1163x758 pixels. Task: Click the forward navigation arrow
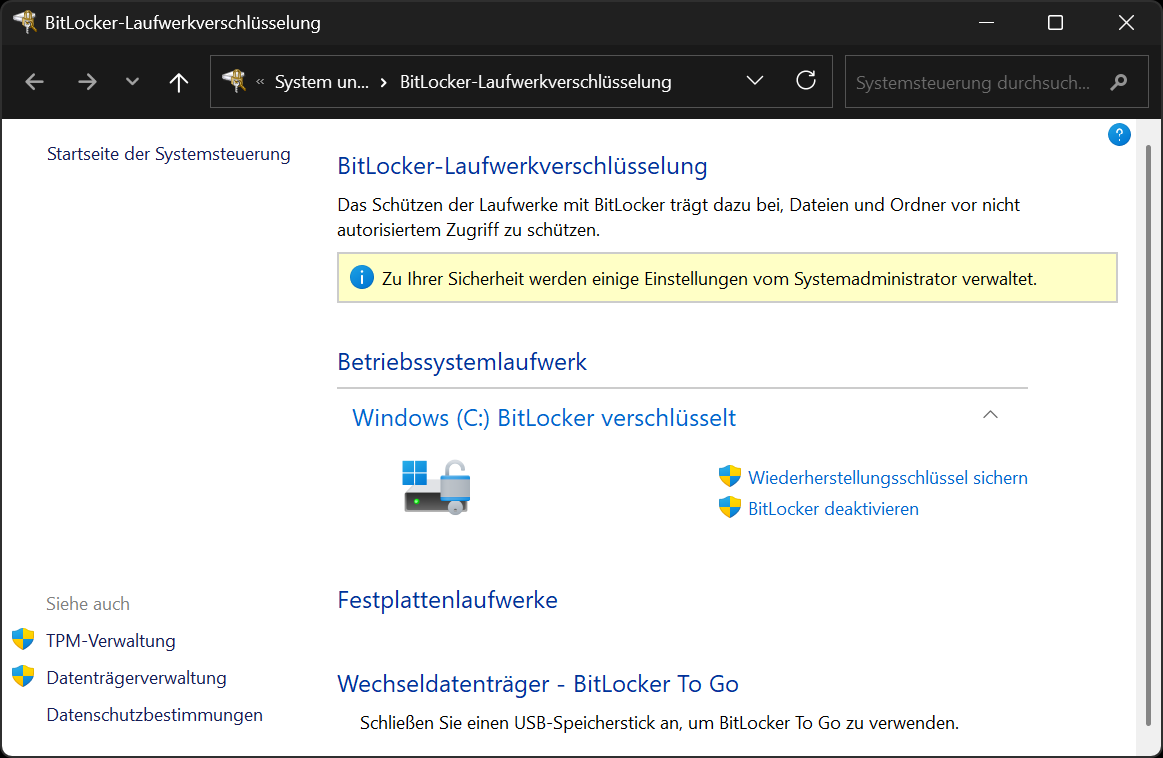coord(87,81)
